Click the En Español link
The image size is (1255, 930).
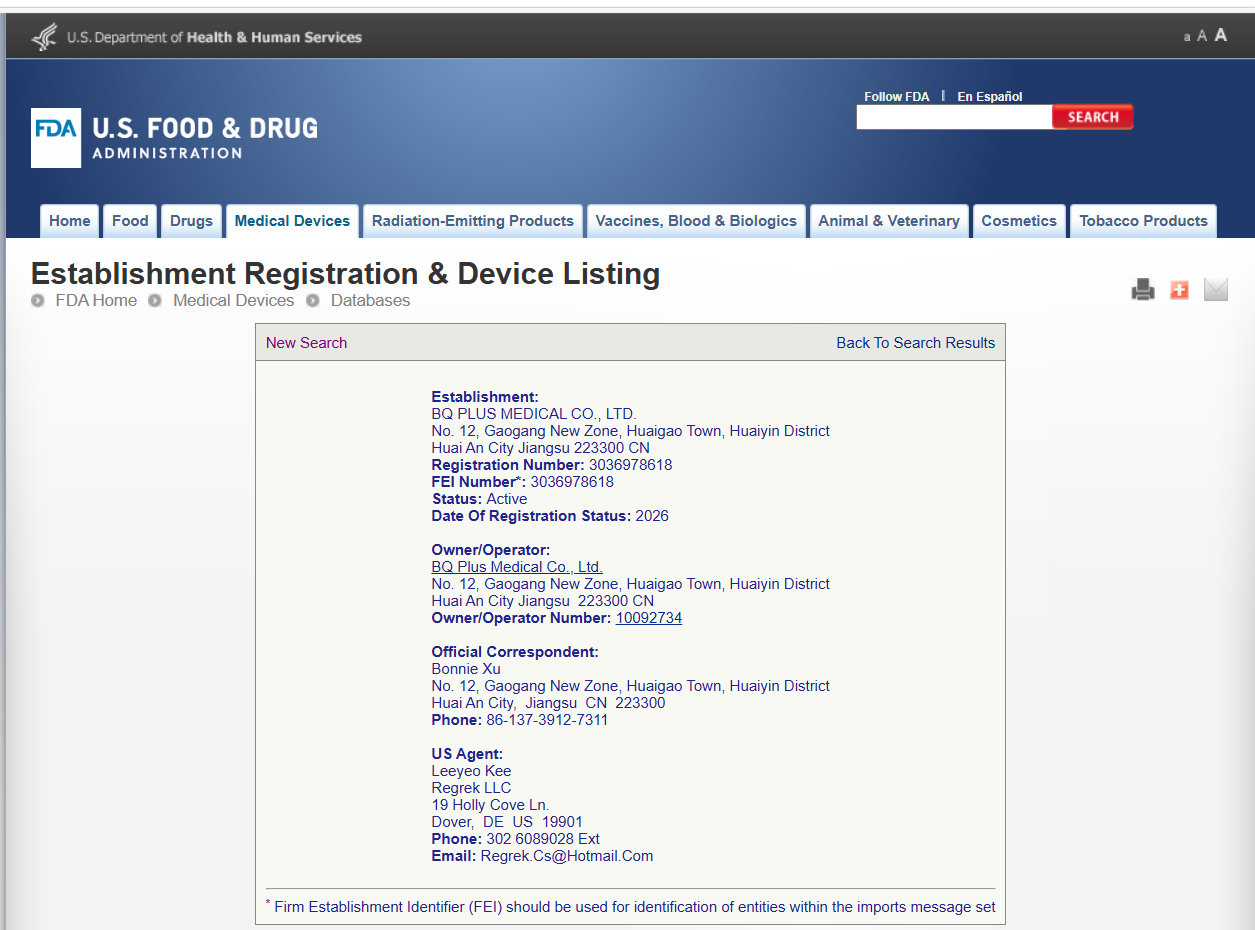coord(990,97)
